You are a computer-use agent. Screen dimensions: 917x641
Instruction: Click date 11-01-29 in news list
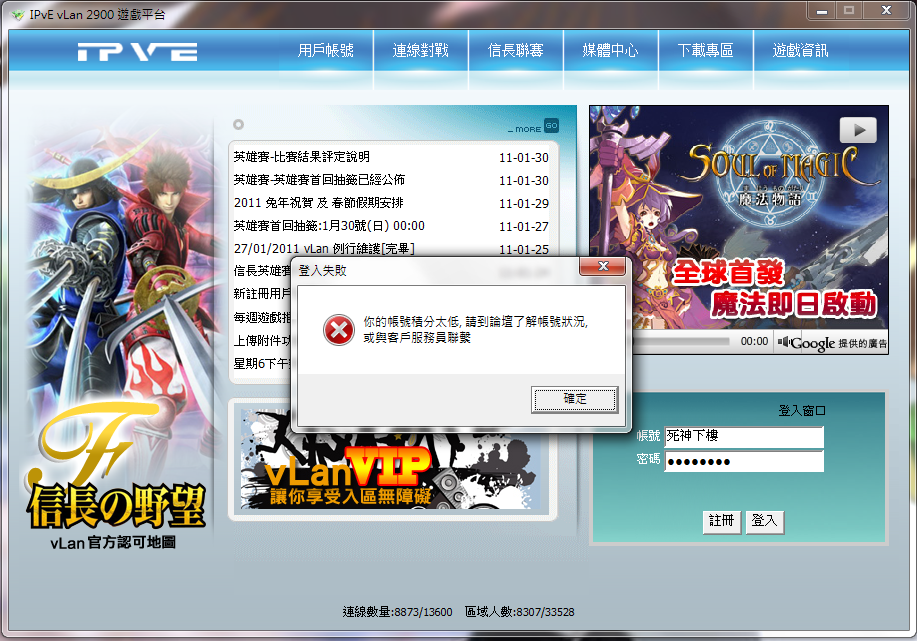[x=523, y=204]
